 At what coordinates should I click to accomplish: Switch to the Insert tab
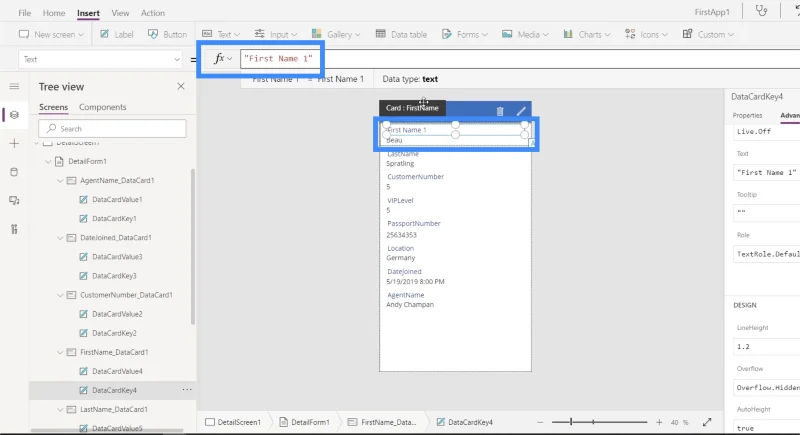88,13
